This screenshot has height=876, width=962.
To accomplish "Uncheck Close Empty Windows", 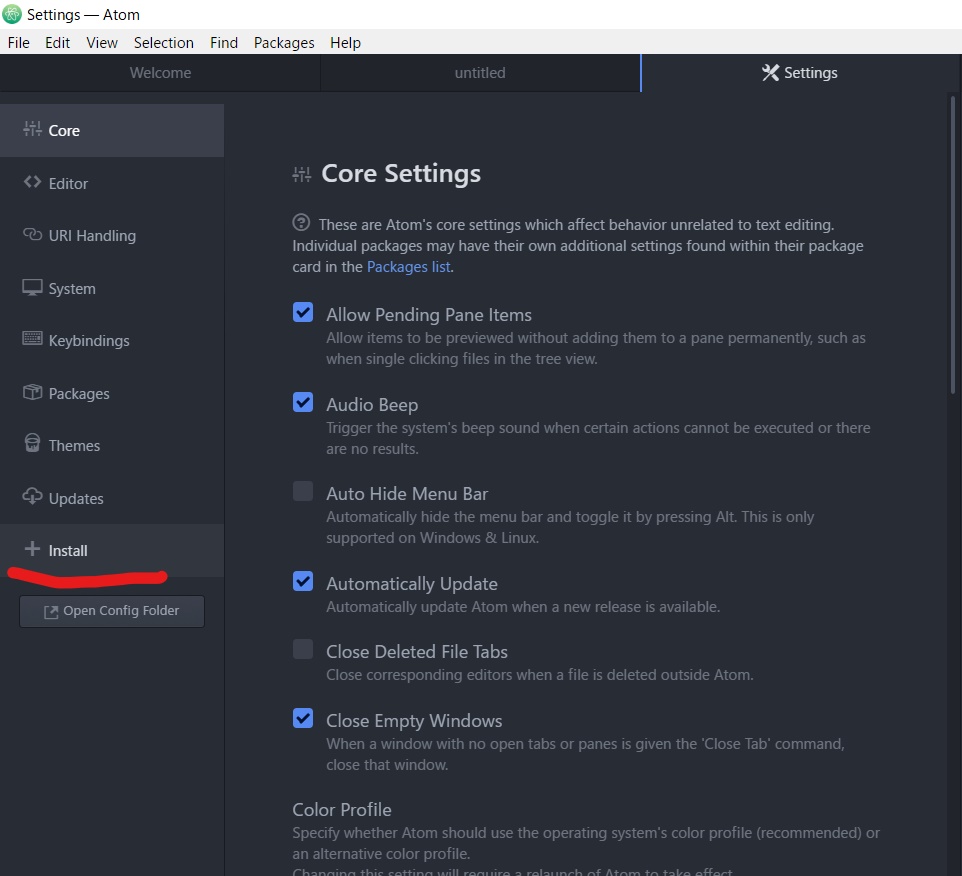I will click(x=303, y=718).
